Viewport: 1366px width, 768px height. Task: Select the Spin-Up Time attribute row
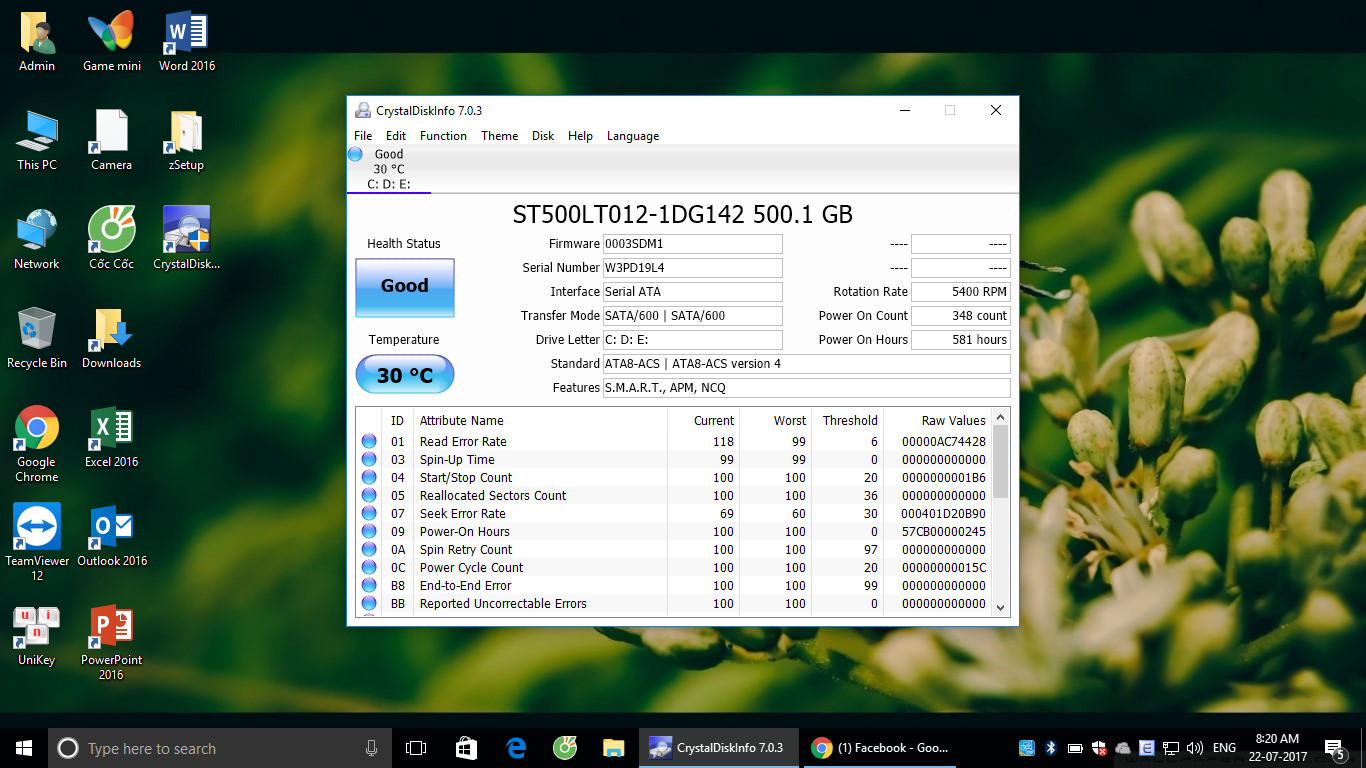[674, 460]
